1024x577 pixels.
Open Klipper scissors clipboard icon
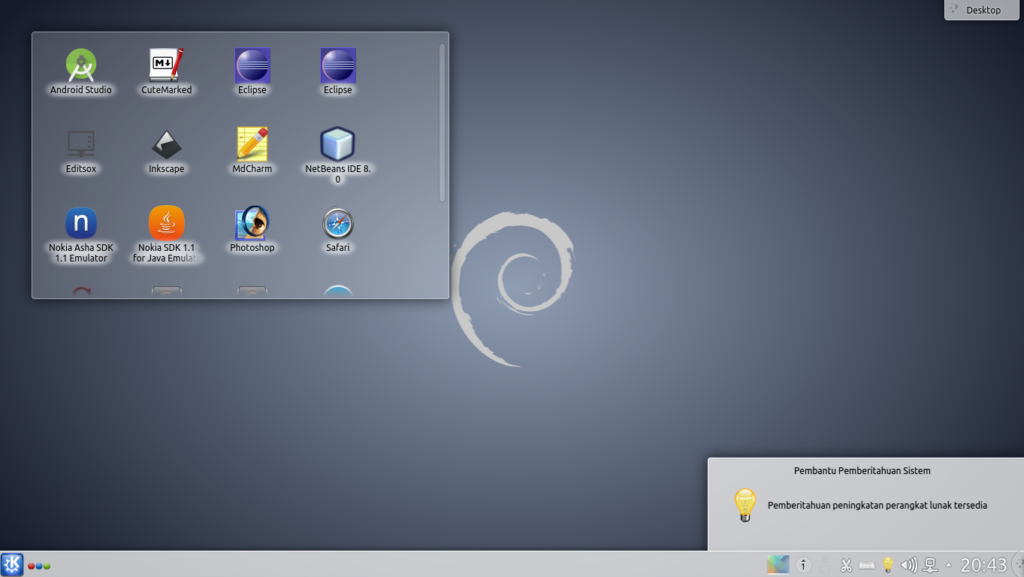coord(846,565)
